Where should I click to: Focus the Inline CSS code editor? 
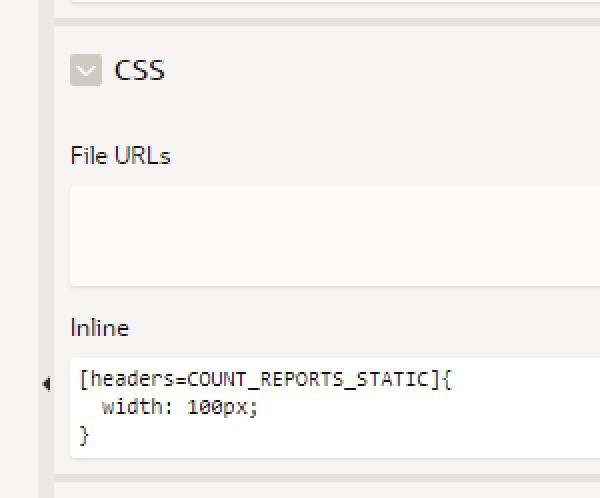click(335, 408)
